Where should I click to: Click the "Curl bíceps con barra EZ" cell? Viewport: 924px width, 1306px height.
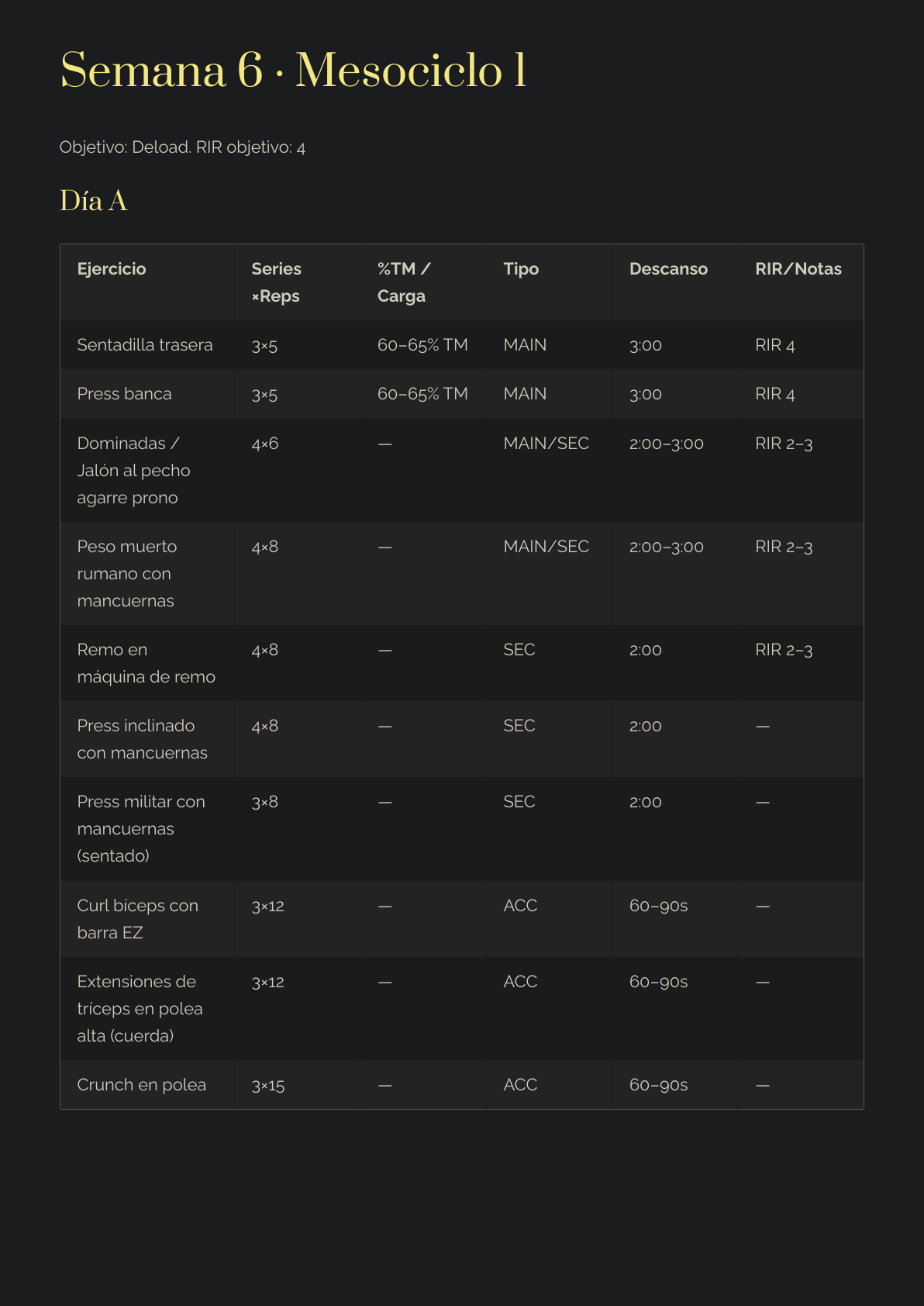137,918
